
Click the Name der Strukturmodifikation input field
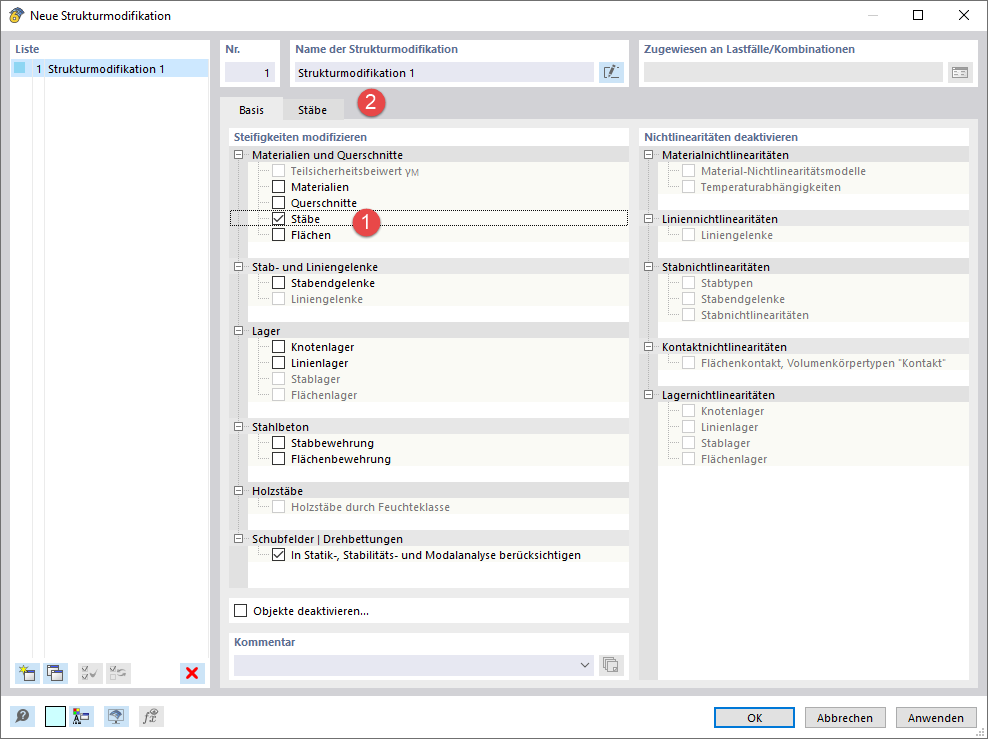click(x=444, y=72)
